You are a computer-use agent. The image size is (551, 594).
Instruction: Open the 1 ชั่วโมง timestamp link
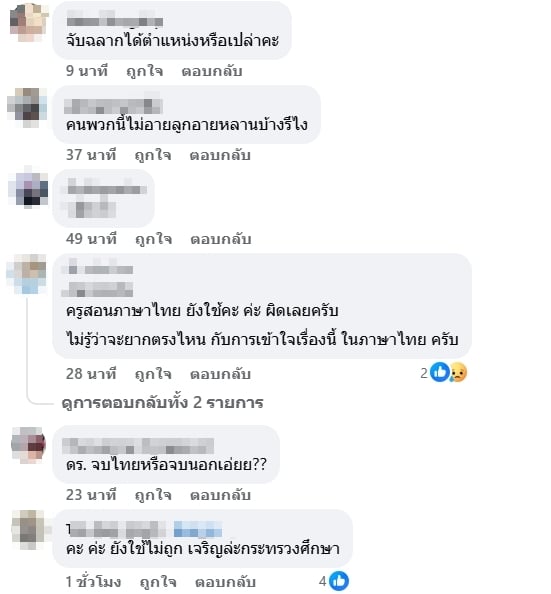point(93,582)
